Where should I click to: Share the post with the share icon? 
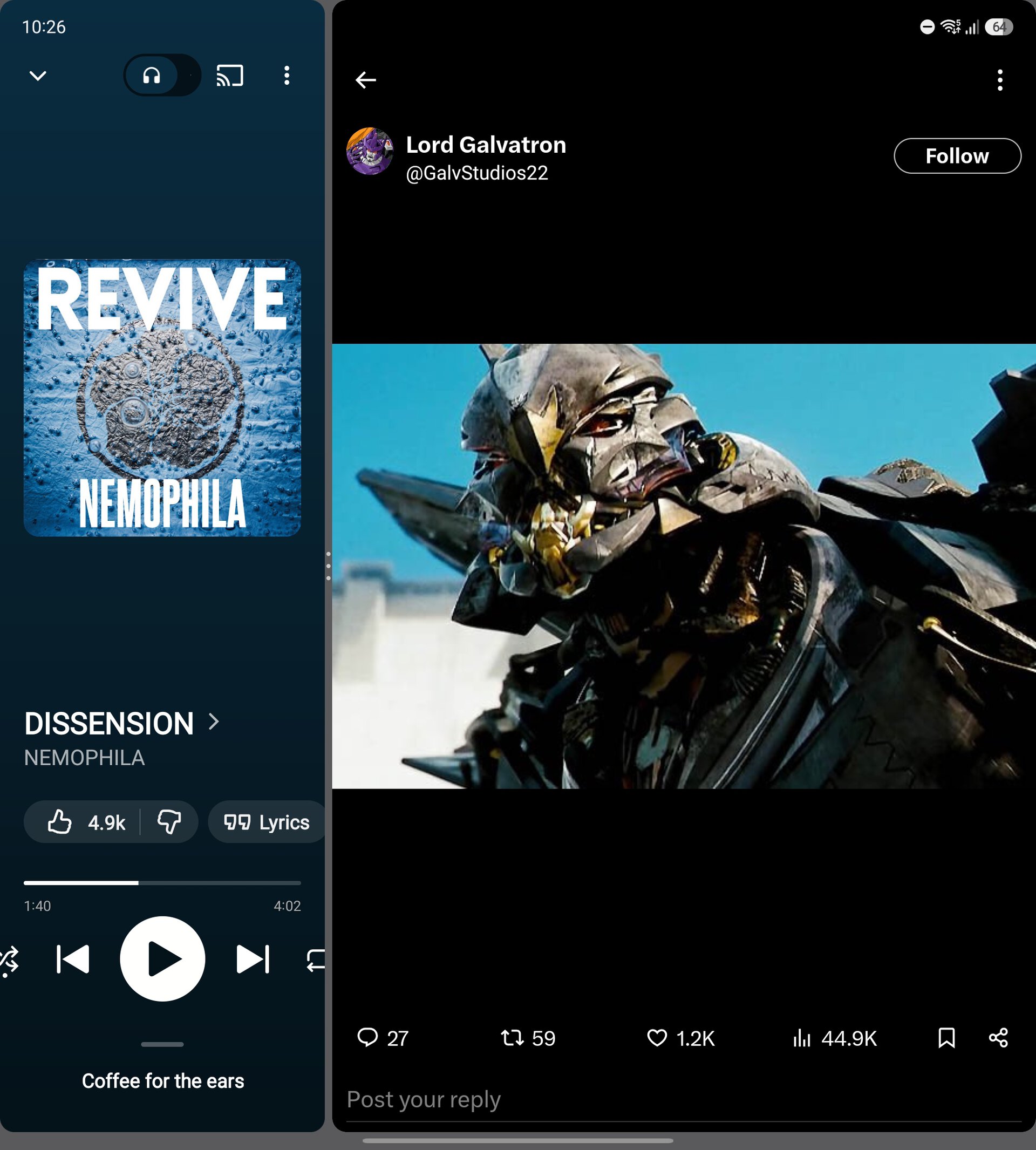998,1038
